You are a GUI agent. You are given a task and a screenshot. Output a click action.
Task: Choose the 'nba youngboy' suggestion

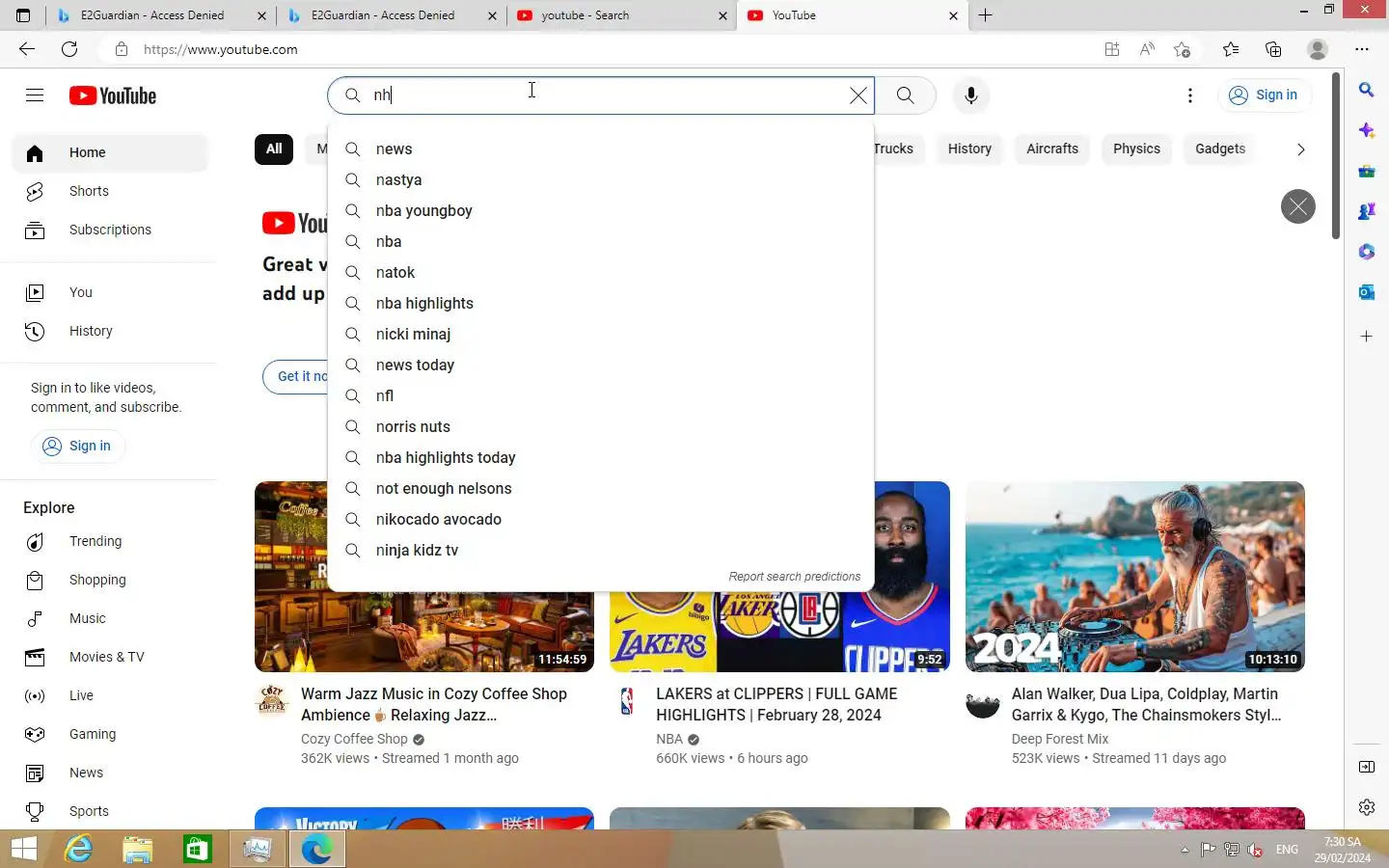pyautogui.click(x=601, y=210)
